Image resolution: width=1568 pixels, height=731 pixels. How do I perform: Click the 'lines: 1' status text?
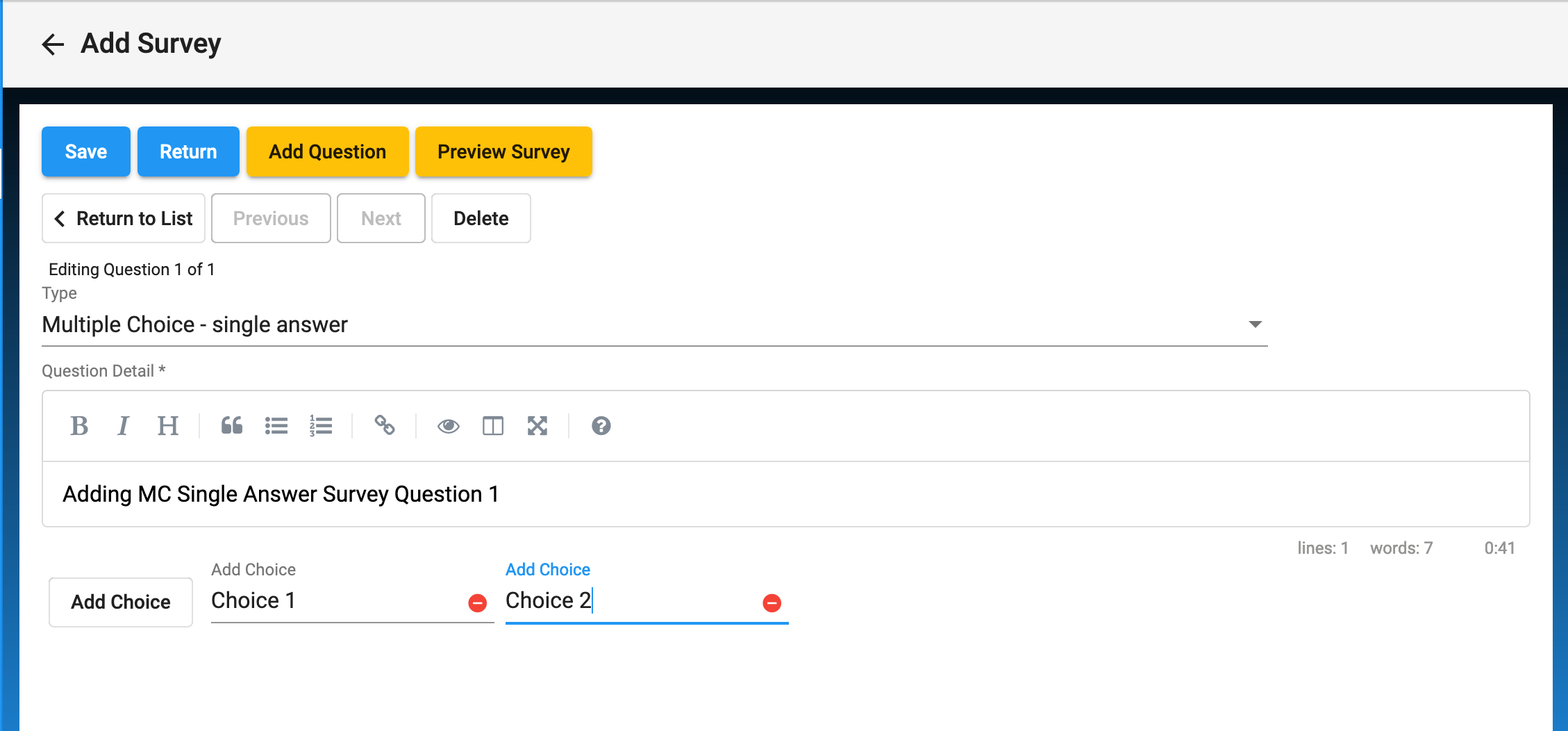[1323, 548]
